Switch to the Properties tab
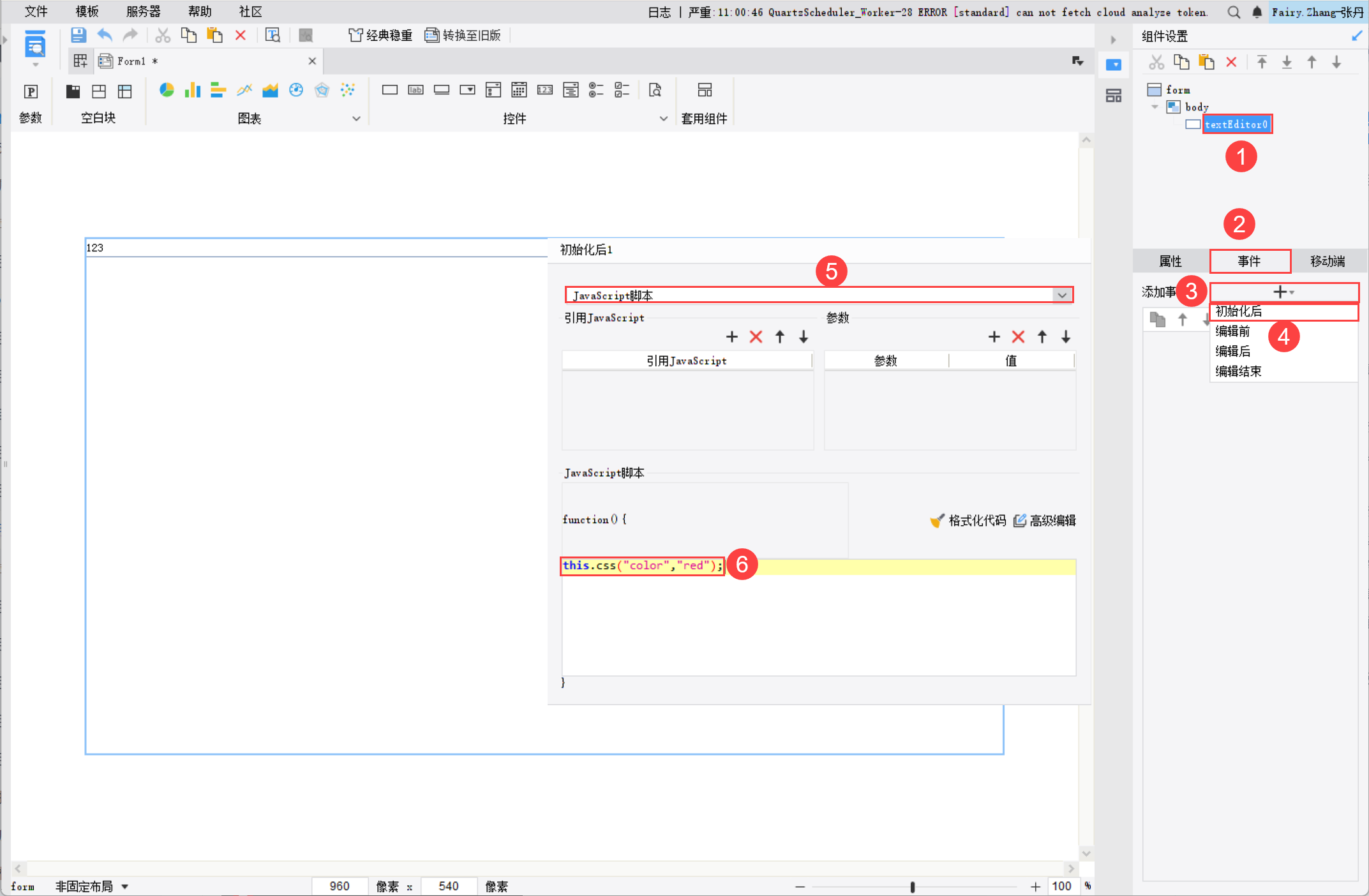 [x=1170, y=261]
